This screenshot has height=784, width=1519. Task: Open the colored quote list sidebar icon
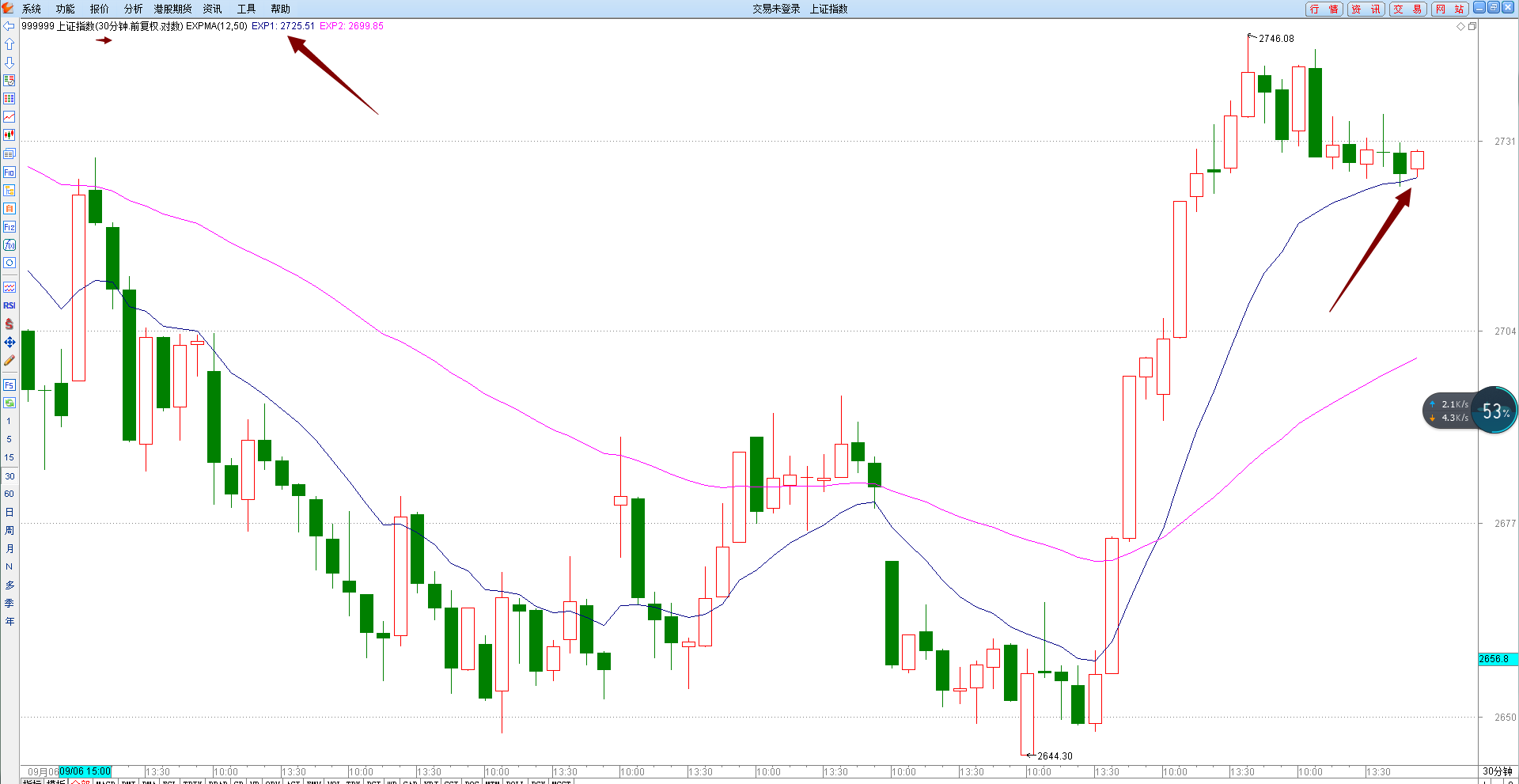[x=9, y=80]
